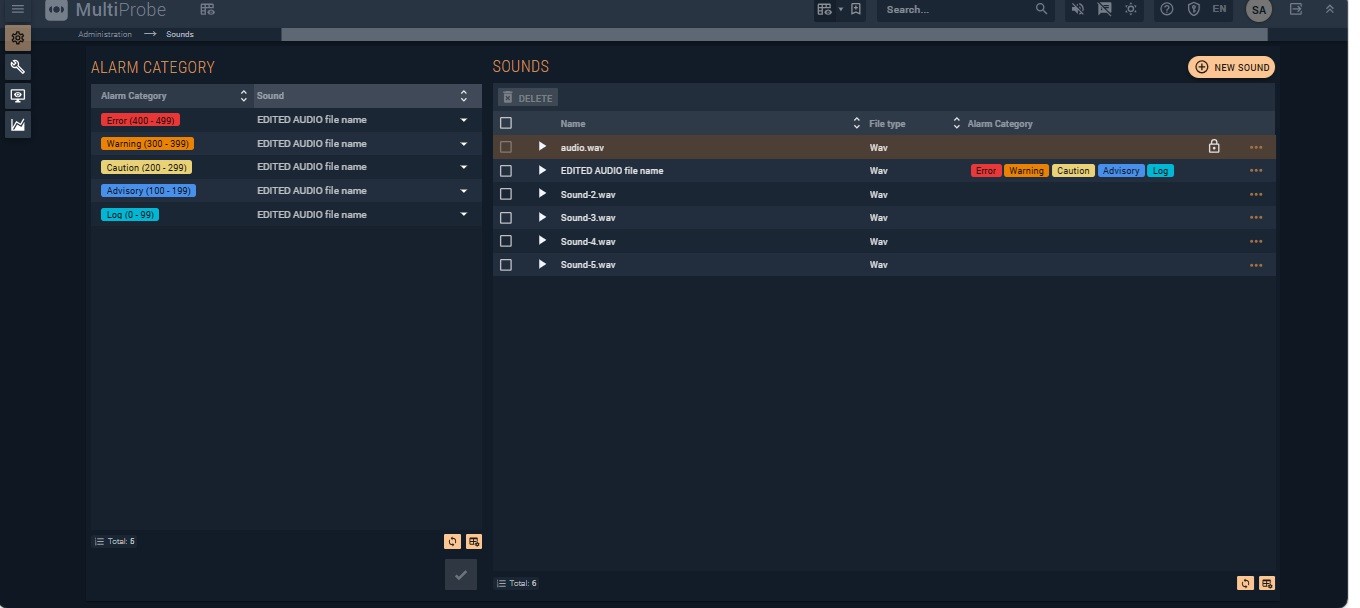Check the box for Sound-2.wav

[506, 194]
